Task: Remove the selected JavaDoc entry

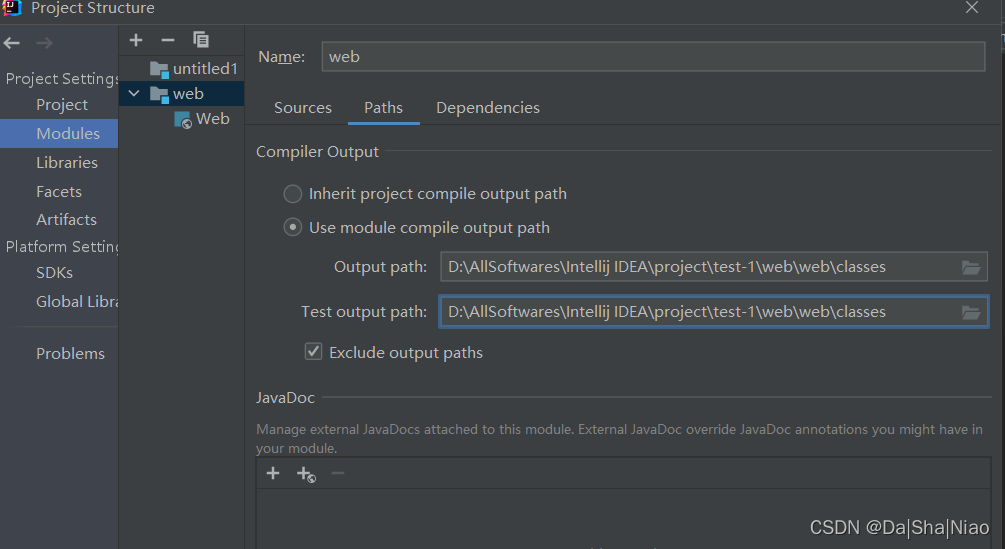Action: click(x=338, y=473)
